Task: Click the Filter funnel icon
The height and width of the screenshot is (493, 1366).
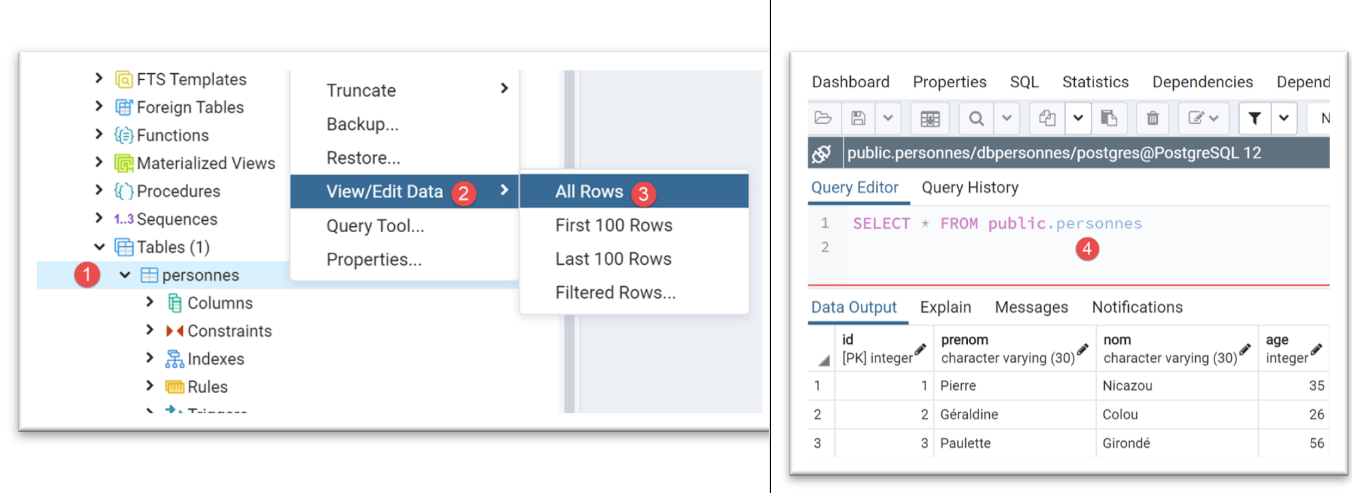Action: click(1253, 118)
